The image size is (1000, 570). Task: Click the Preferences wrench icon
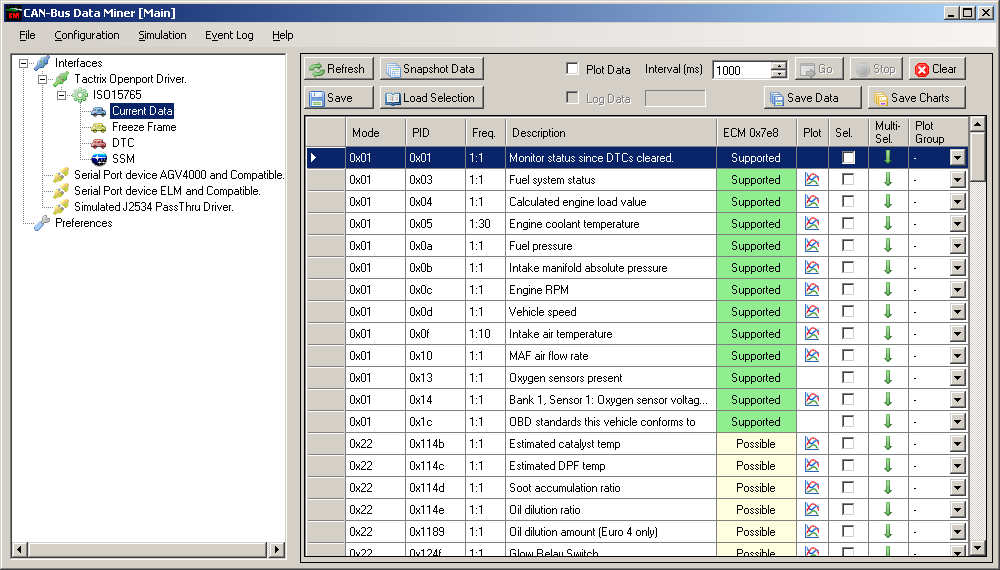42,223
